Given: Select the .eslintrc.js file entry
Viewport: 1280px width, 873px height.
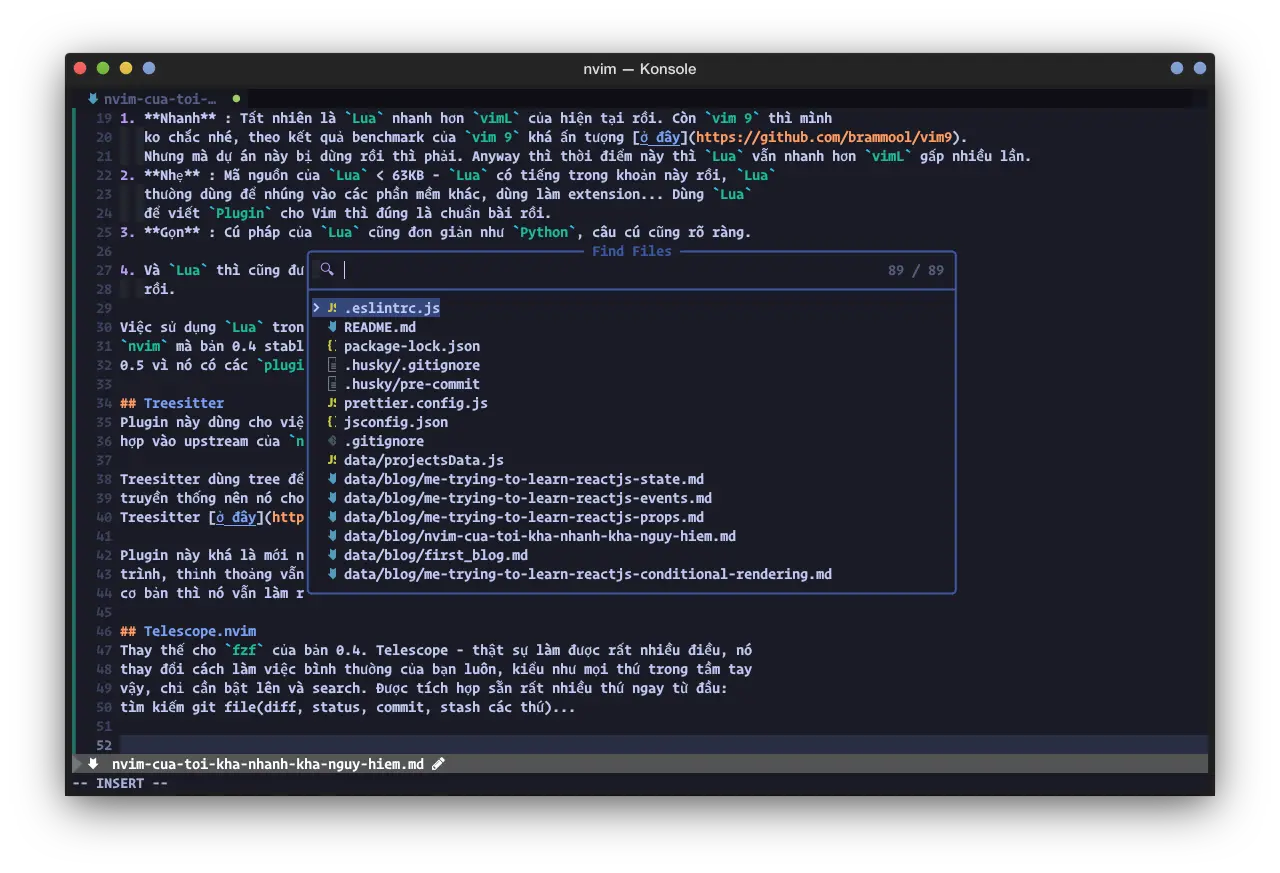Looking at the screenshot, I should click(392, 308).
